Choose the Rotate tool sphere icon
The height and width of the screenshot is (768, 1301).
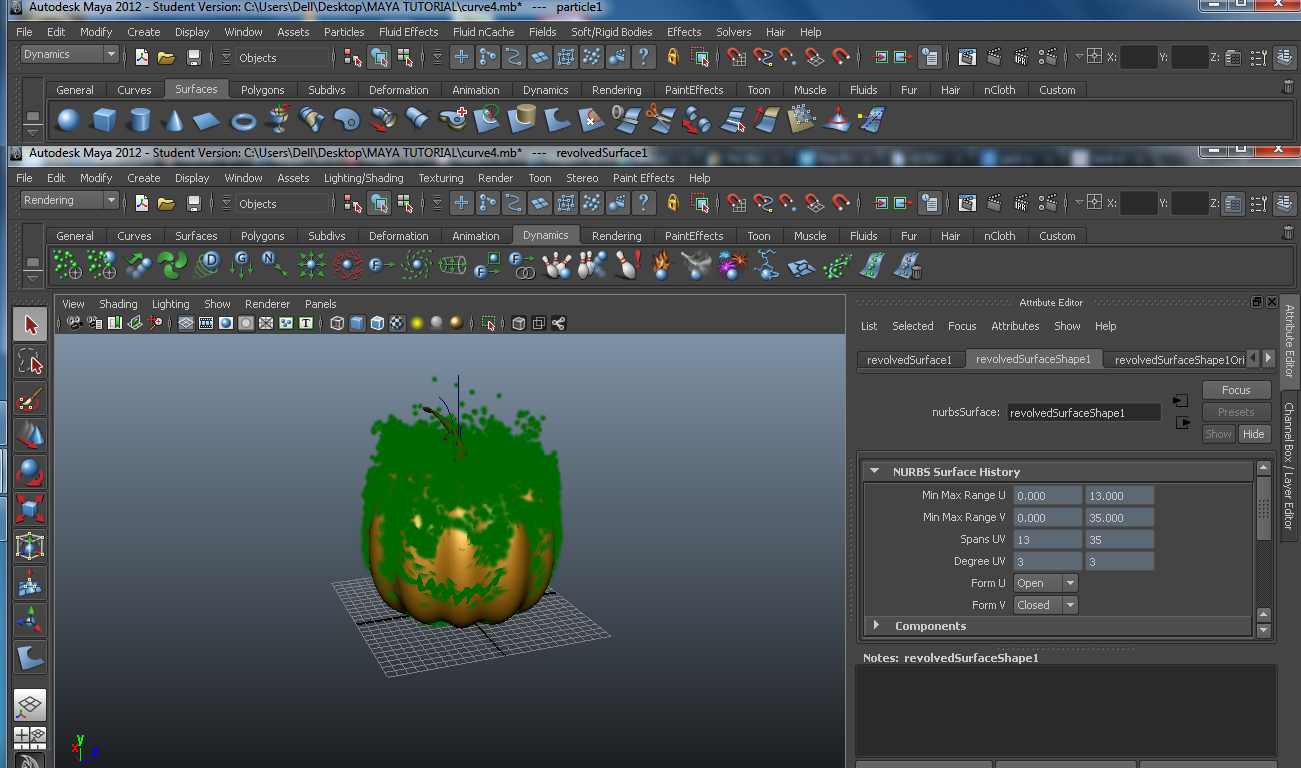coord(30,473)
